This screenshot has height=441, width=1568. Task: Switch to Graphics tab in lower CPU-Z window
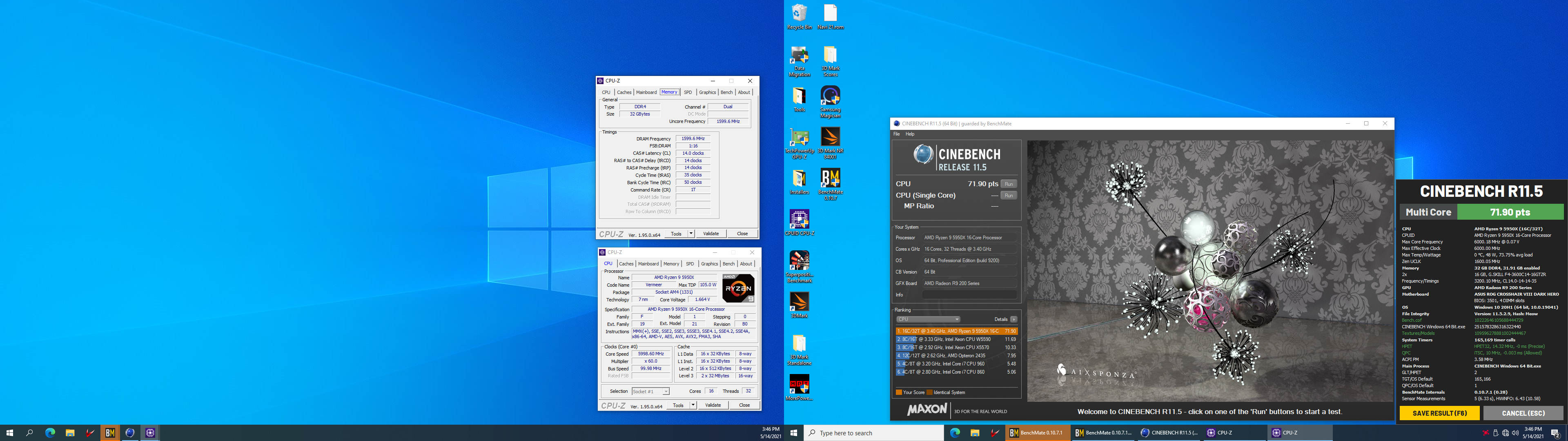click(x=709, y=264)
